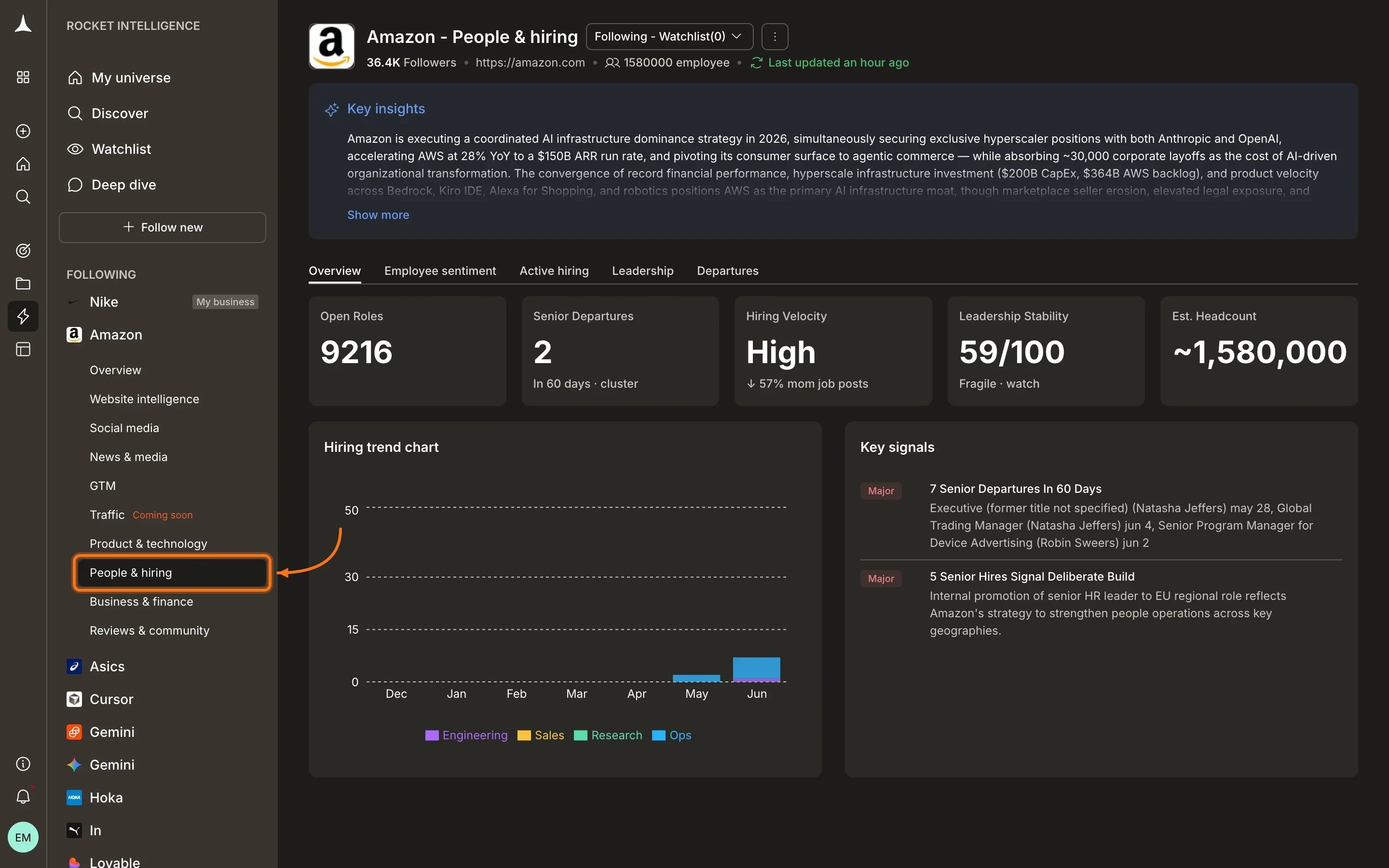Open the three-dot more options button

(x=775, y=37)
